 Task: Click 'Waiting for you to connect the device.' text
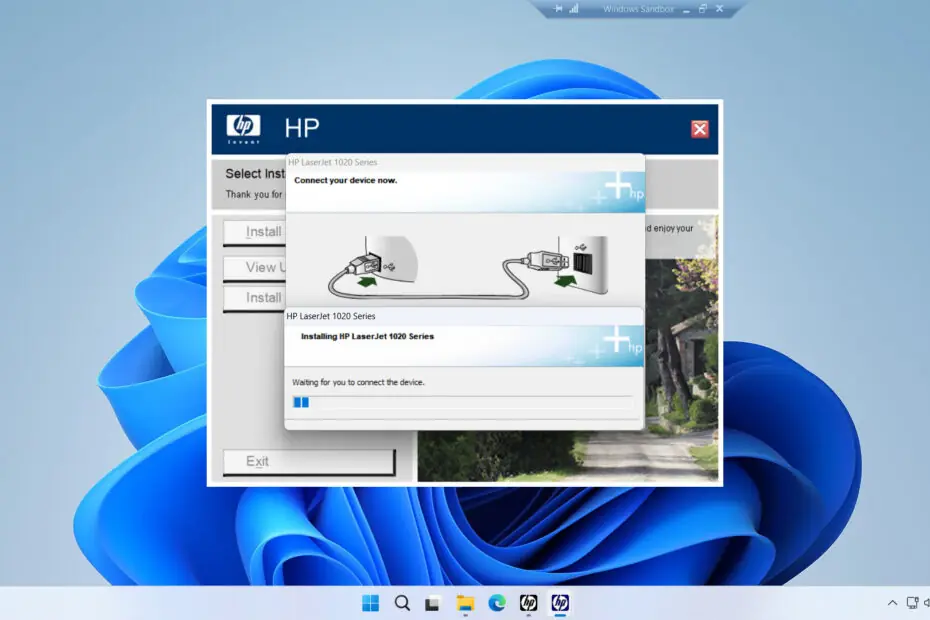(358, 383)
